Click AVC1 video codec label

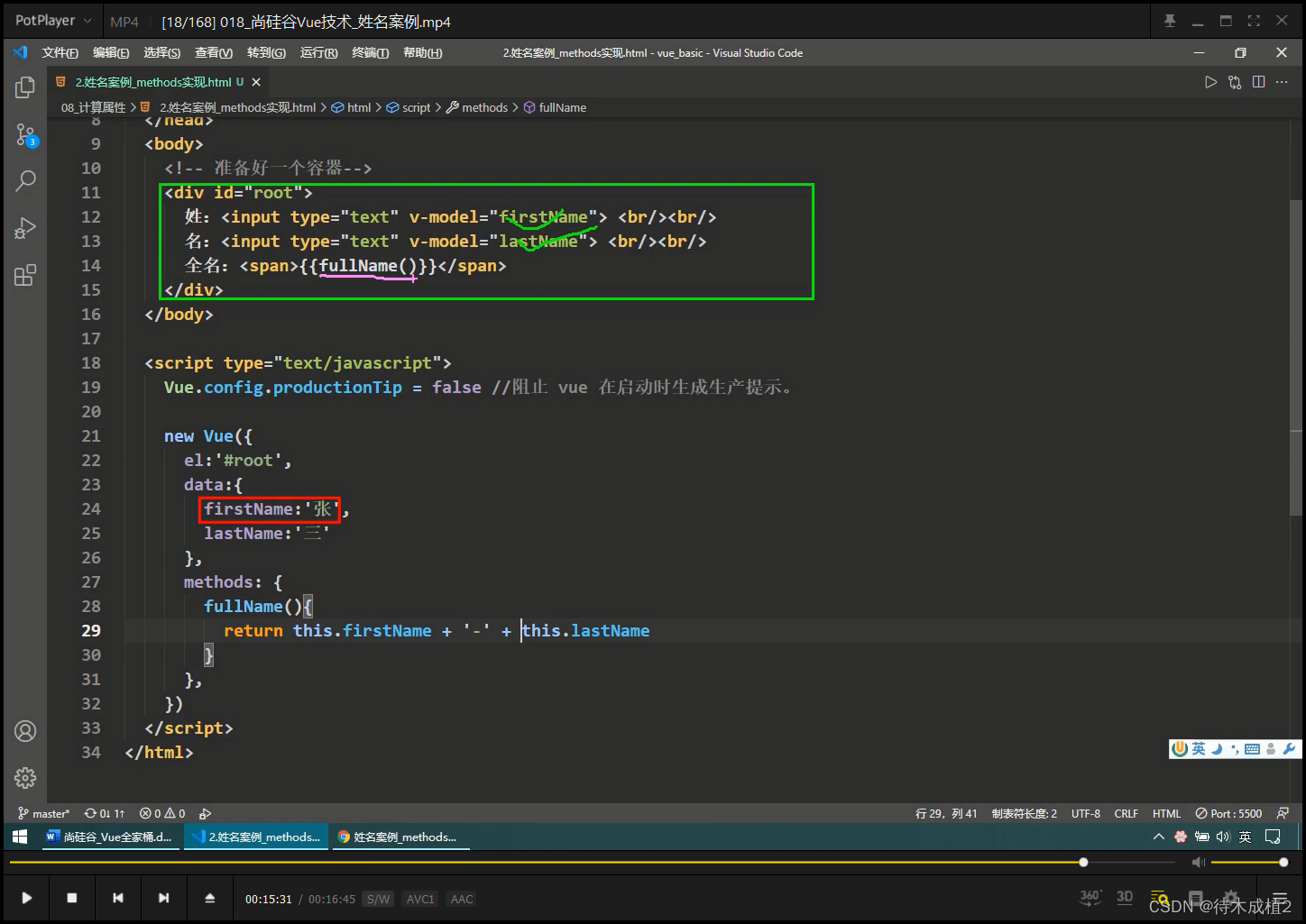419,899
